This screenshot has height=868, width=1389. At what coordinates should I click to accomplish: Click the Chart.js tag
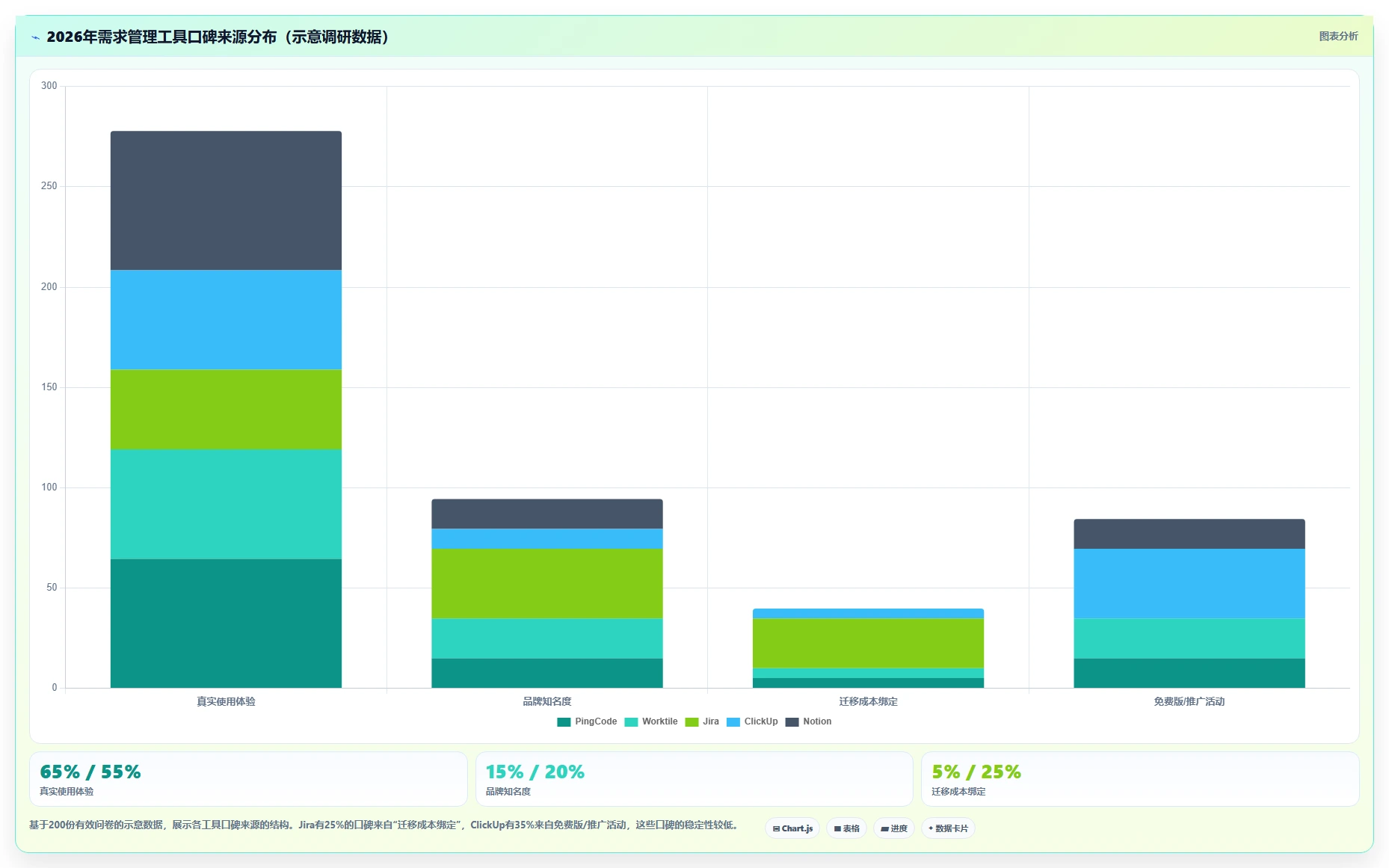[792, 828]
